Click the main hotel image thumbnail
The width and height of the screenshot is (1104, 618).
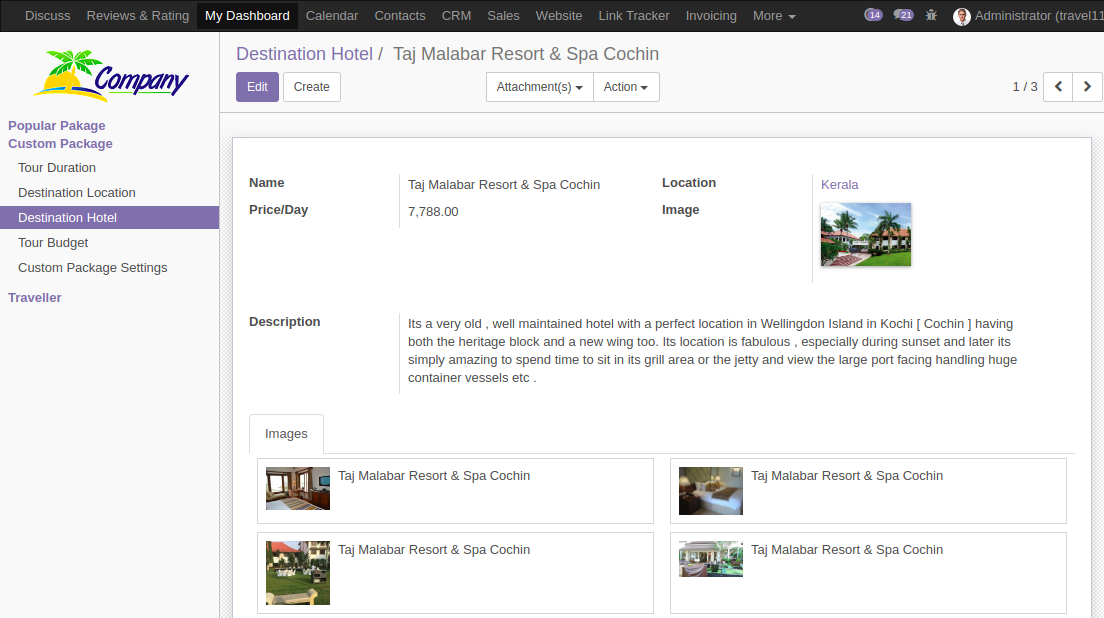click(866, 234)
